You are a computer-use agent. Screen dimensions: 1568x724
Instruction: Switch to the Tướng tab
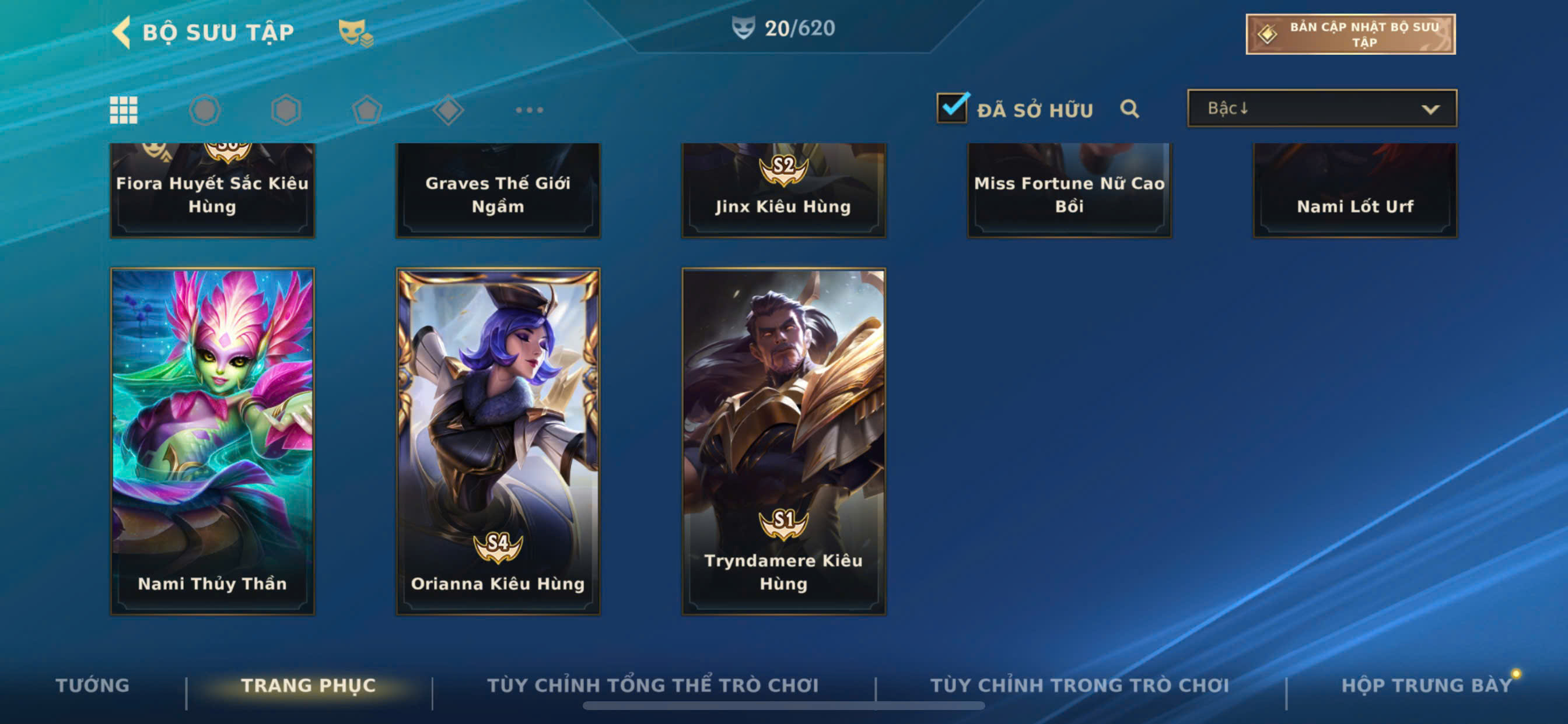pos(93,685)
